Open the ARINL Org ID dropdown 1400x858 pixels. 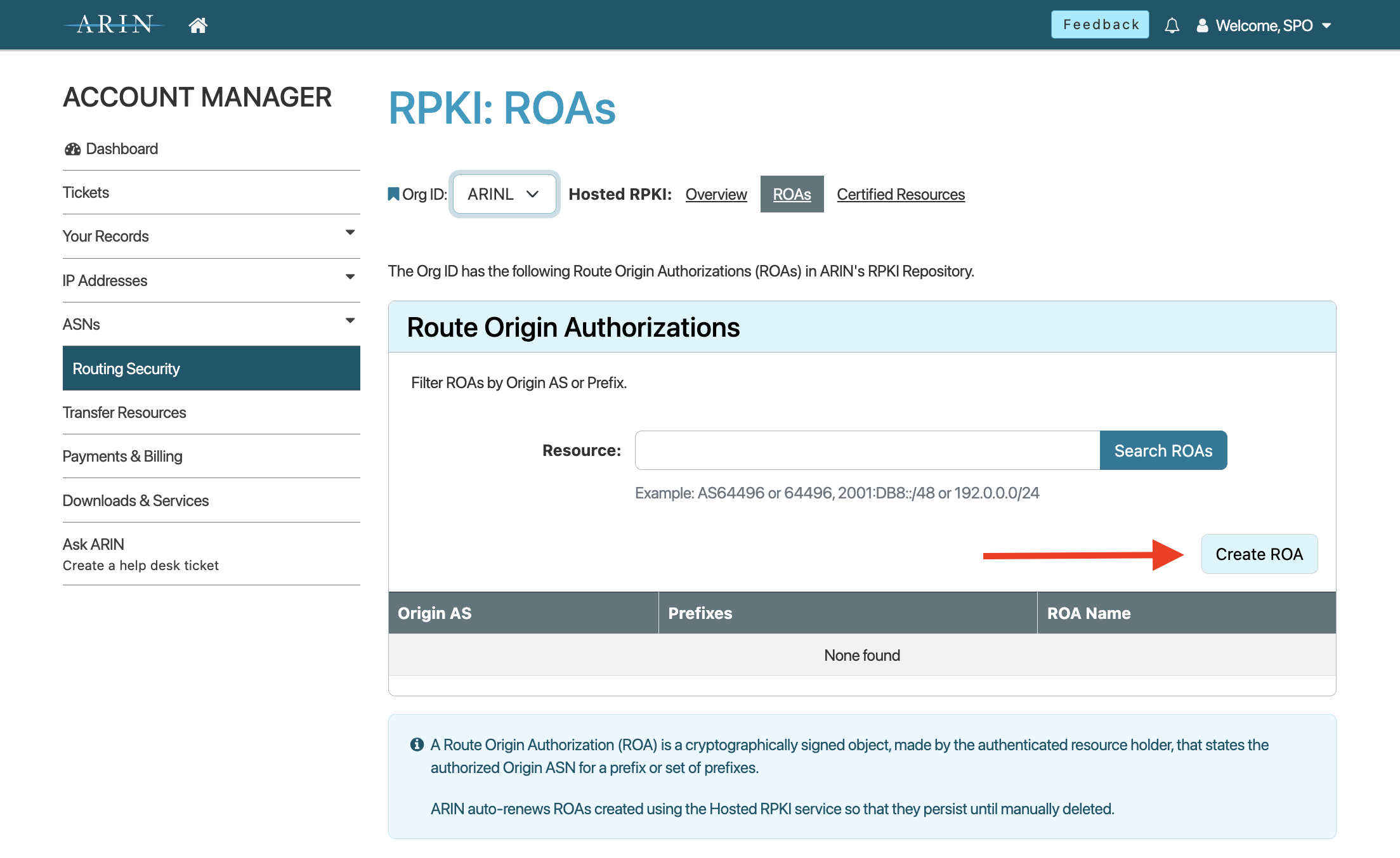pyautogui.click(x=504, y=194)
